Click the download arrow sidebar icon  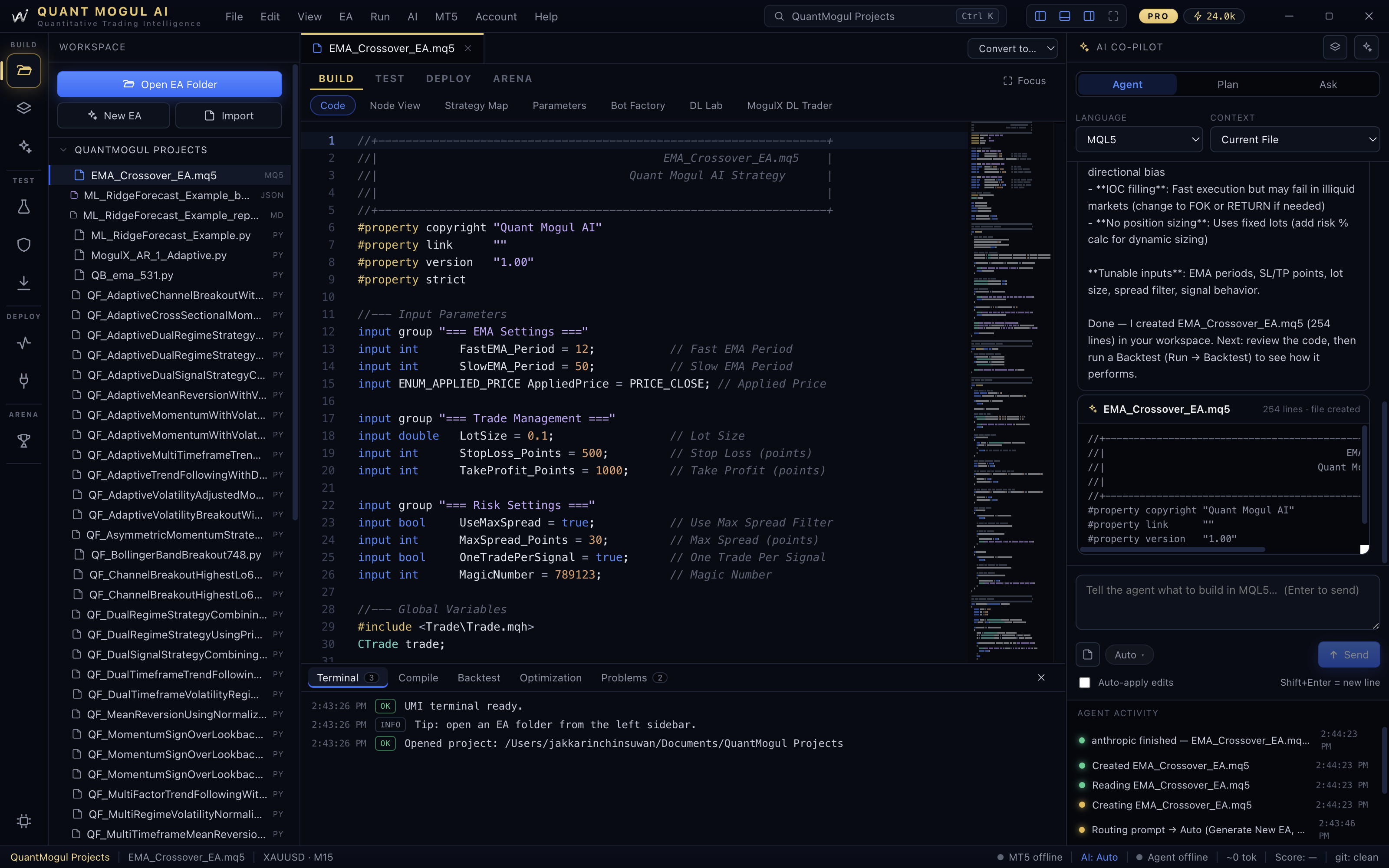pyautogui.click(x=23, y=283)
